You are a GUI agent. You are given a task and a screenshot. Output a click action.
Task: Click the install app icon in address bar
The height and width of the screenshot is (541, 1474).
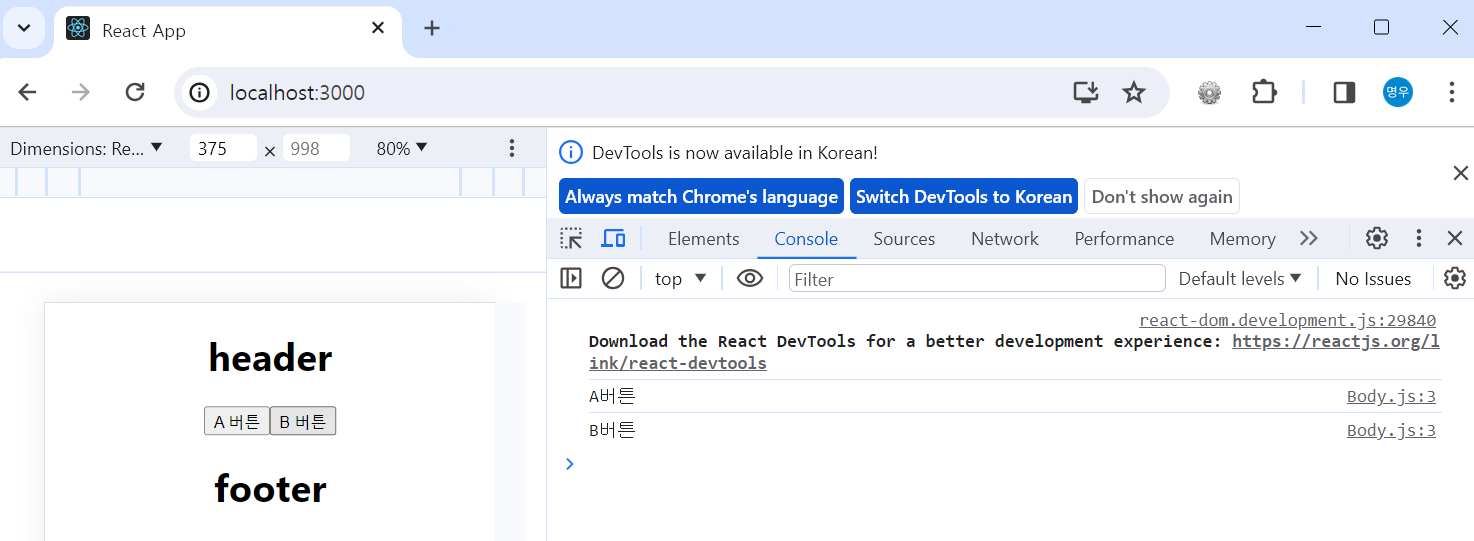1085,93
